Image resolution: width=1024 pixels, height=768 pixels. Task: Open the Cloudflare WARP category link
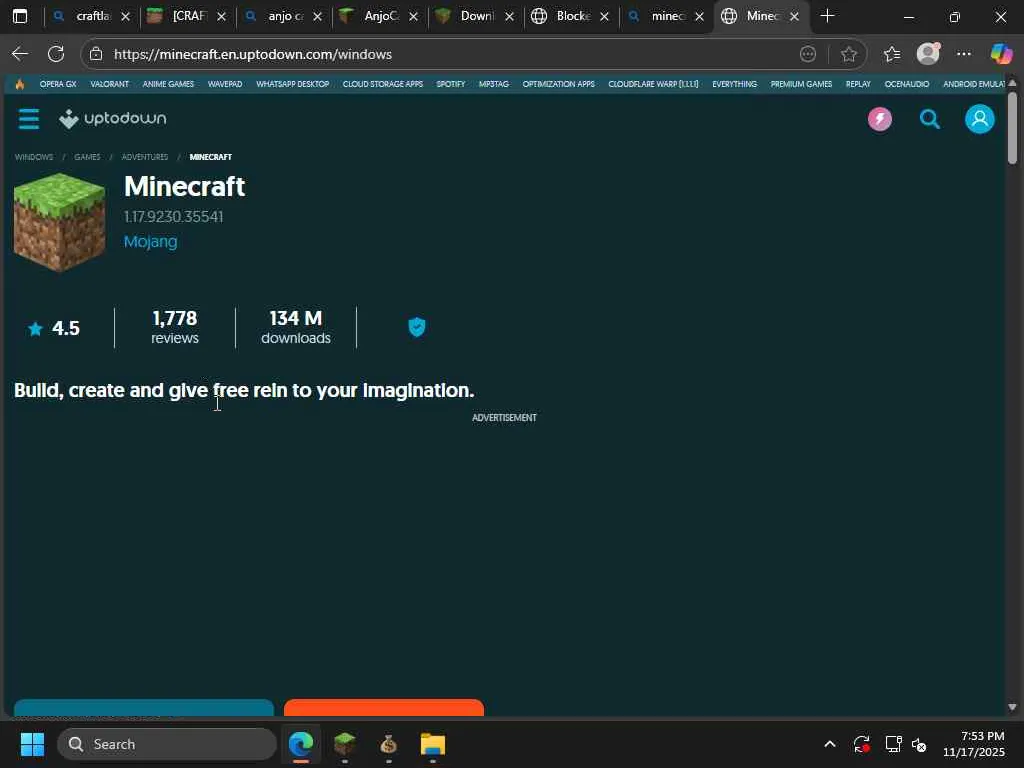[653, 84]
